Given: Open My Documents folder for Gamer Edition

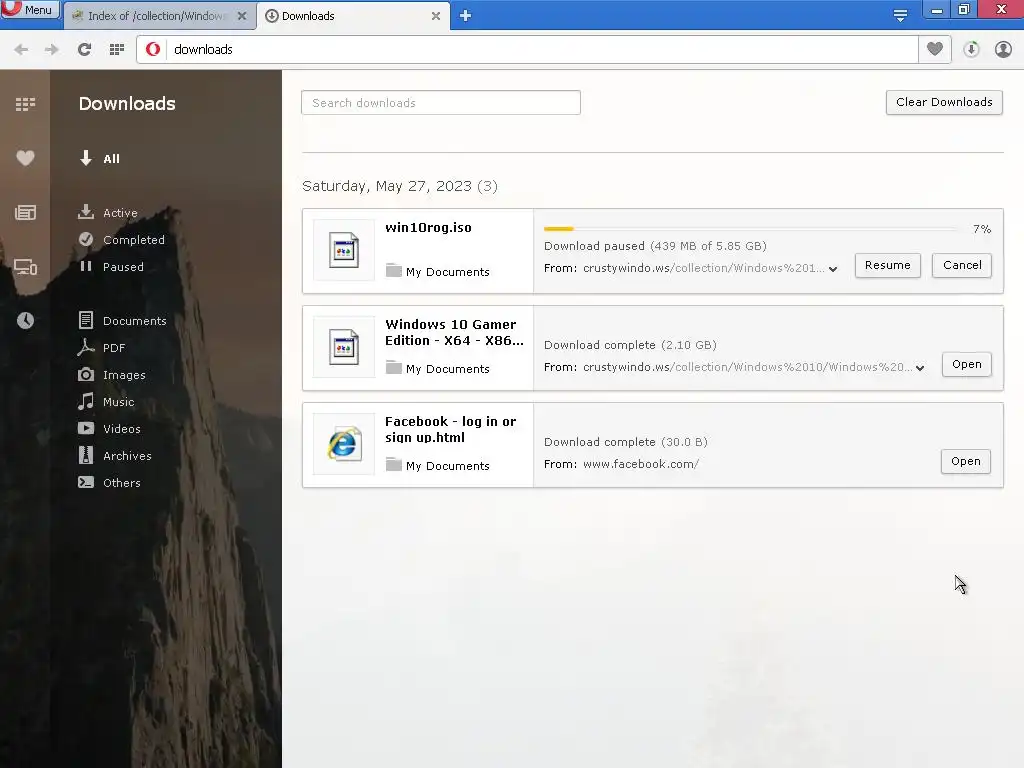Looking at the screenshot, I should click(x=438, y=368).
